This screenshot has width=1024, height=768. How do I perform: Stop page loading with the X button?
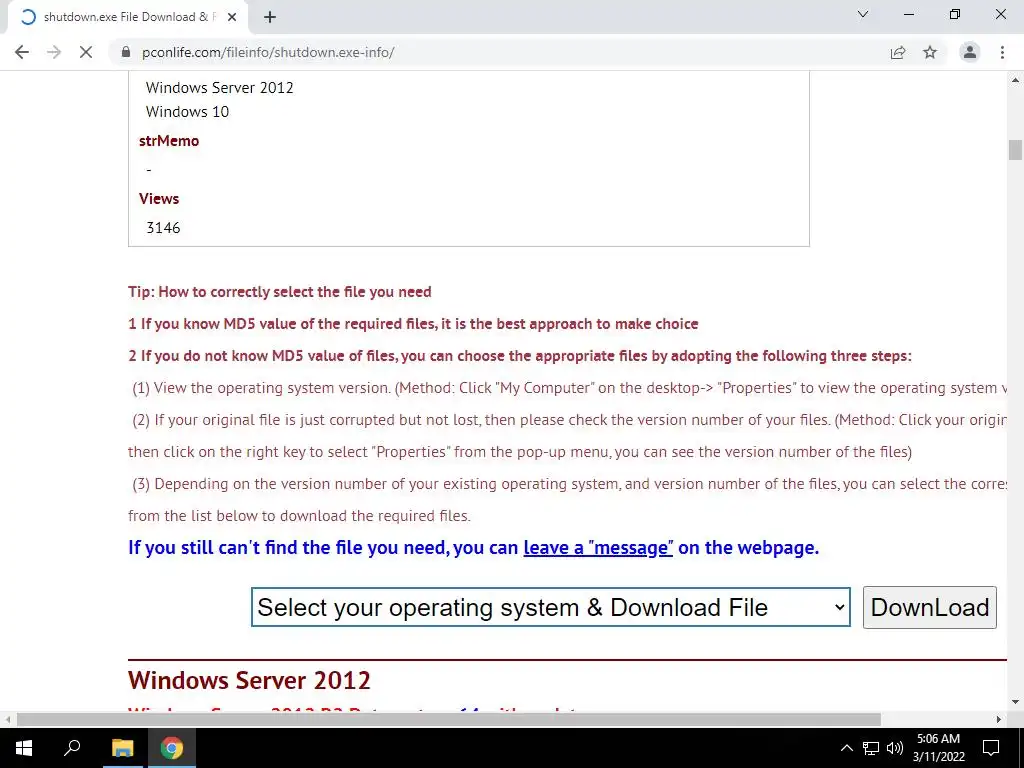(x=86, y=52)
